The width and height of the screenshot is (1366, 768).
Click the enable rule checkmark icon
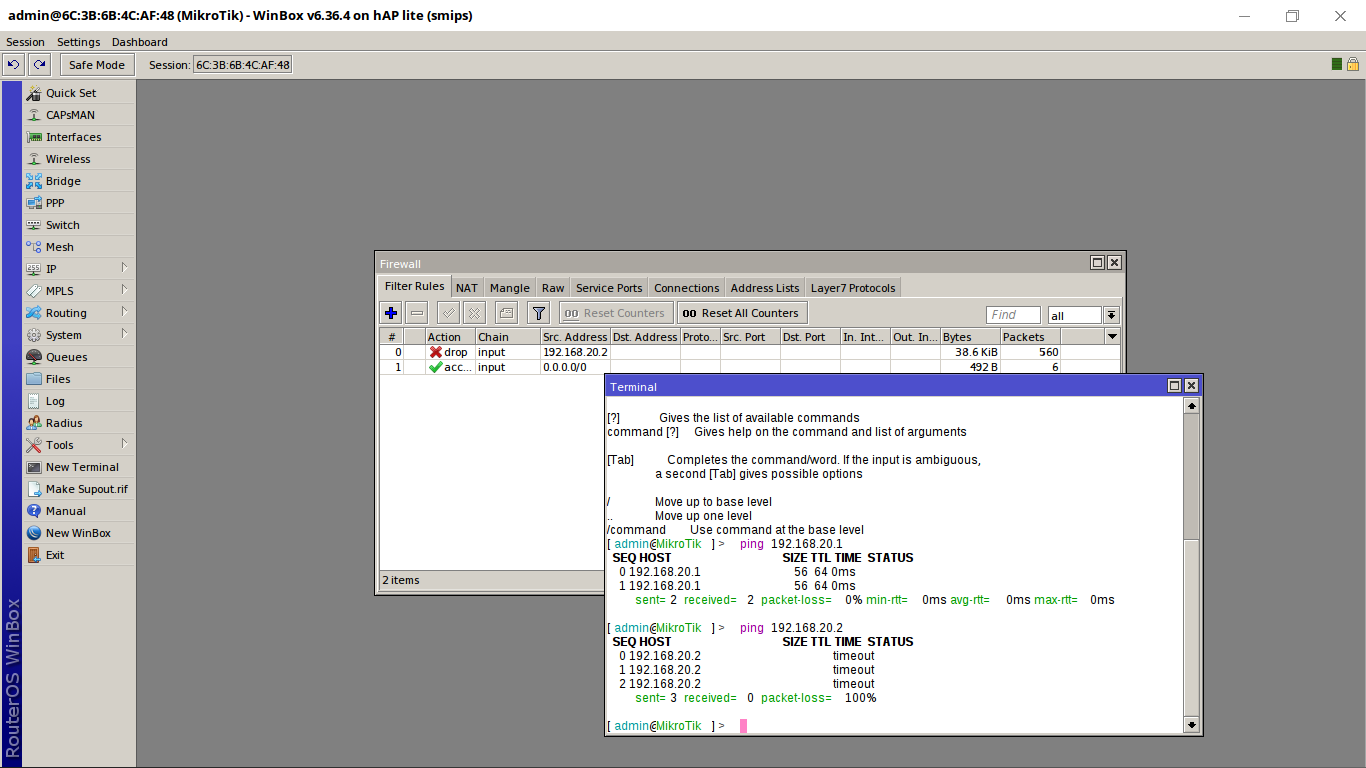(x=449, y=313)
